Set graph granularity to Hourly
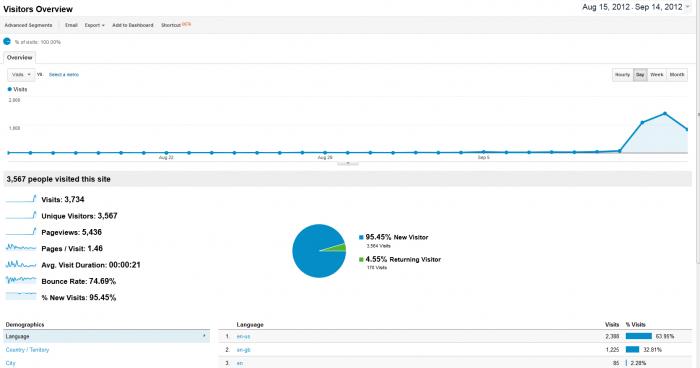The height and width of the screenshot is (368, 700). click(x=622, y=75)
